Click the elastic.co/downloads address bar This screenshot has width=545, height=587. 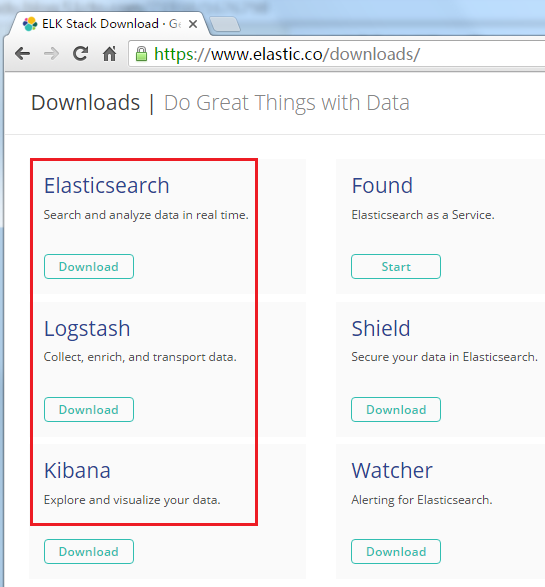337,54
